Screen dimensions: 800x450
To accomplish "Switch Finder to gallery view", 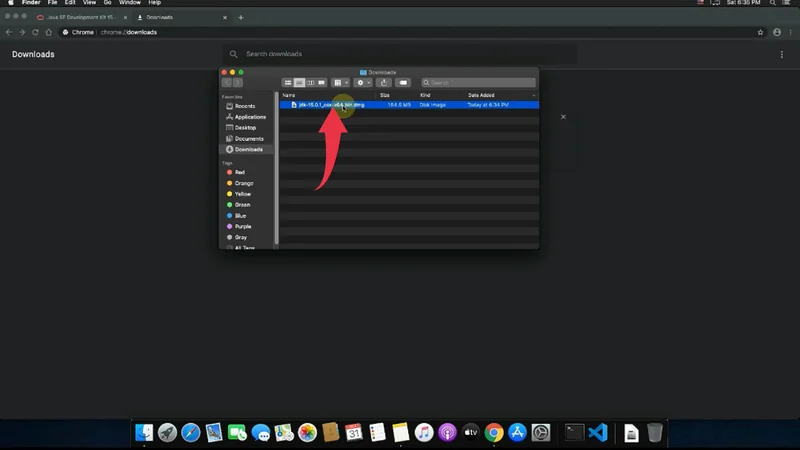I will [x=321, y=83].
